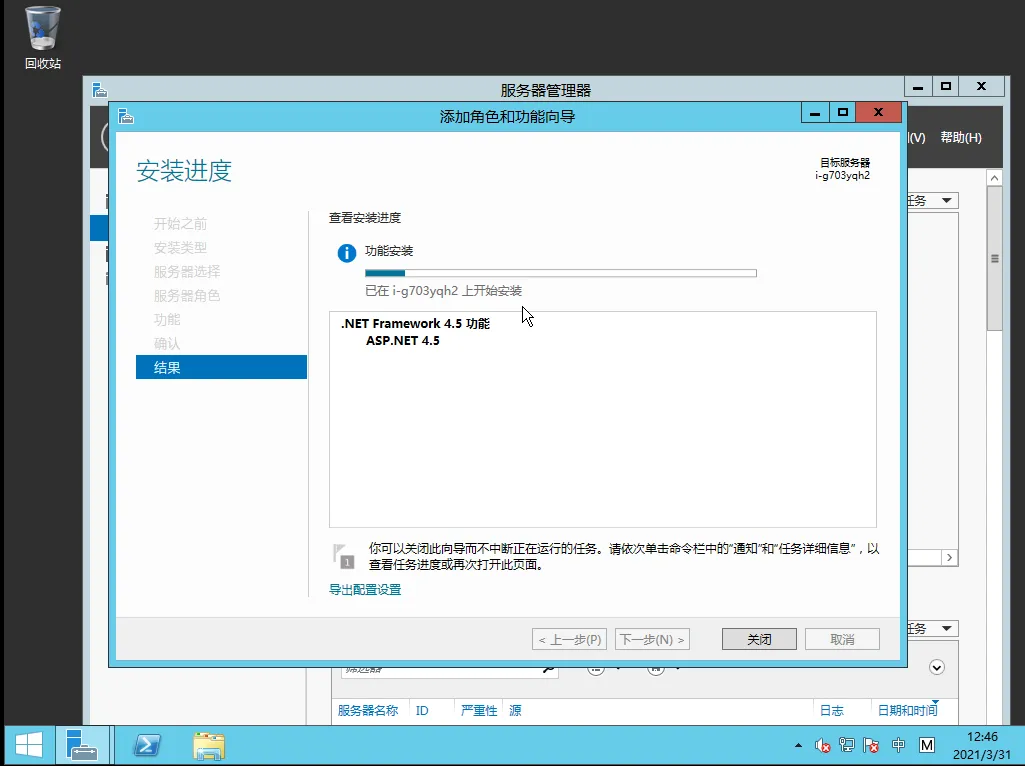The image size is (1025, 766).
Task: Show hidden tray icons arrow
Action: tap(798, 746)
